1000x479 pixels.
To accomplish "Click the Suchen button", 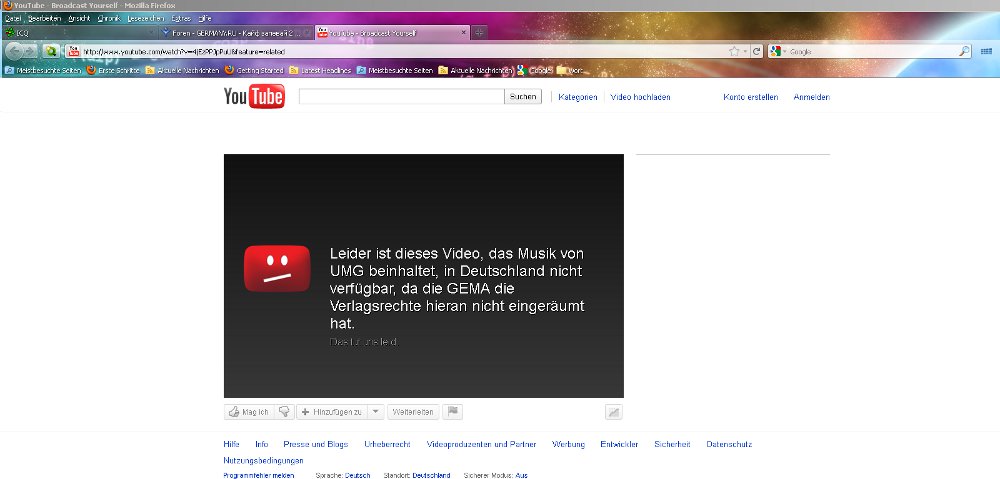I will 523,97.
